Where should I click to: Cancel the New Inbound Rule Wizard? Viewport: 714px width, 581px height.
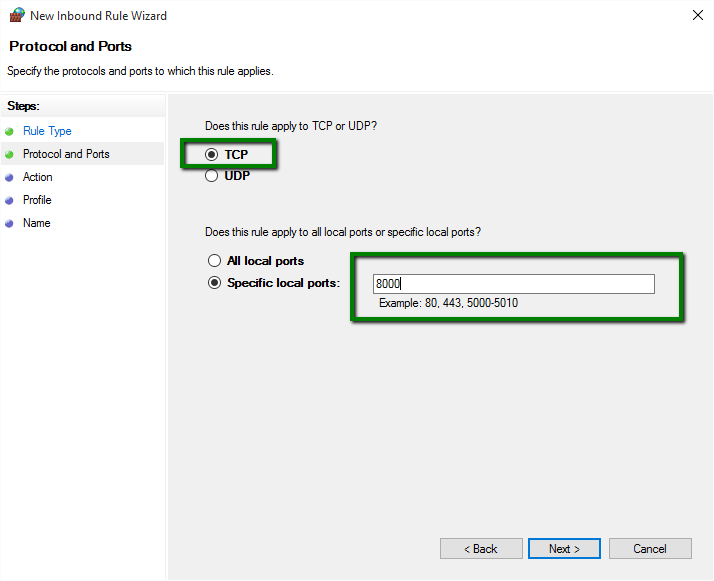click(650, 549)
